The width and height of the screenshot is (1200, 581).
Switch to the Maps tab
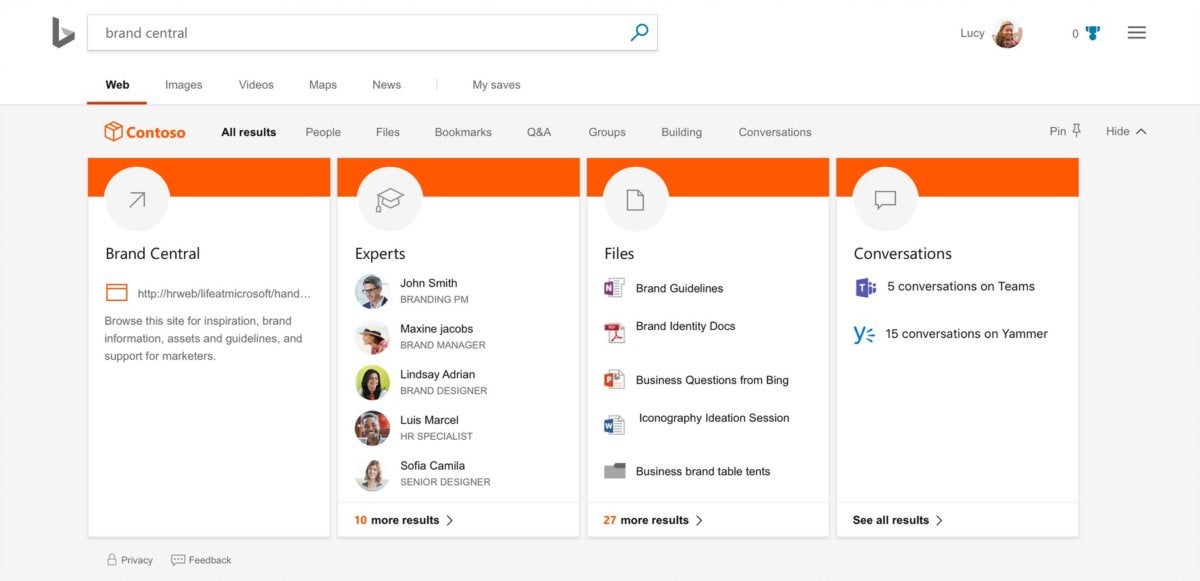click(x=323, y=85)
